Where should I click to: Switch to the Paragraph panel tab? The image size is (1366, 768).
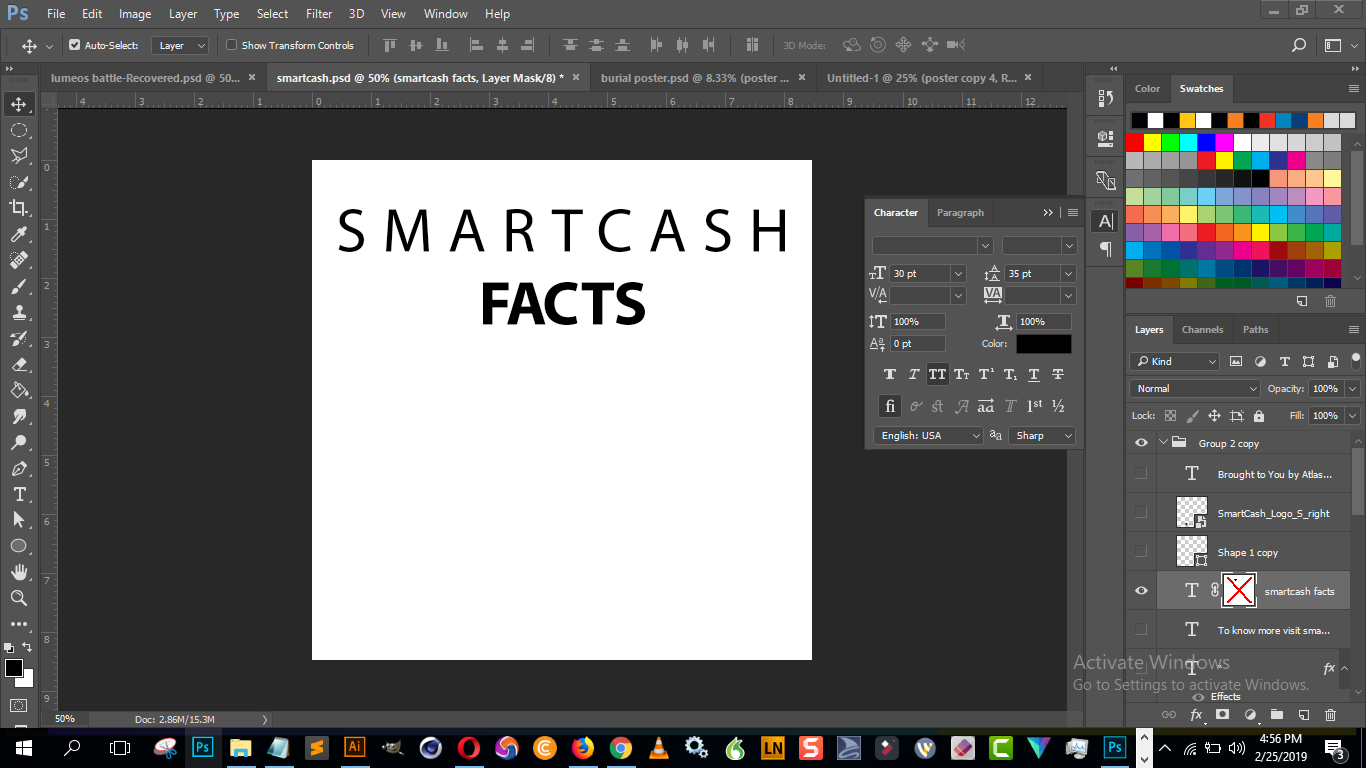tap(960, 212)
